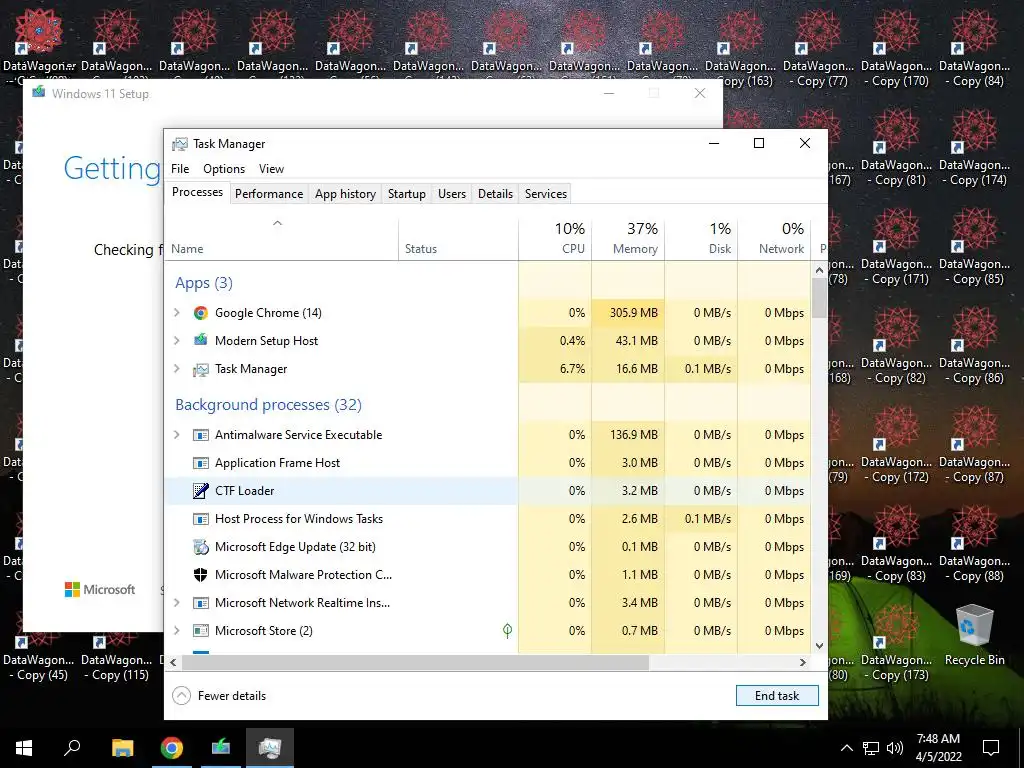The height and width of the screenshot is (768, 1024).
Task: Open the notification center icon
Action: point(991,748)
